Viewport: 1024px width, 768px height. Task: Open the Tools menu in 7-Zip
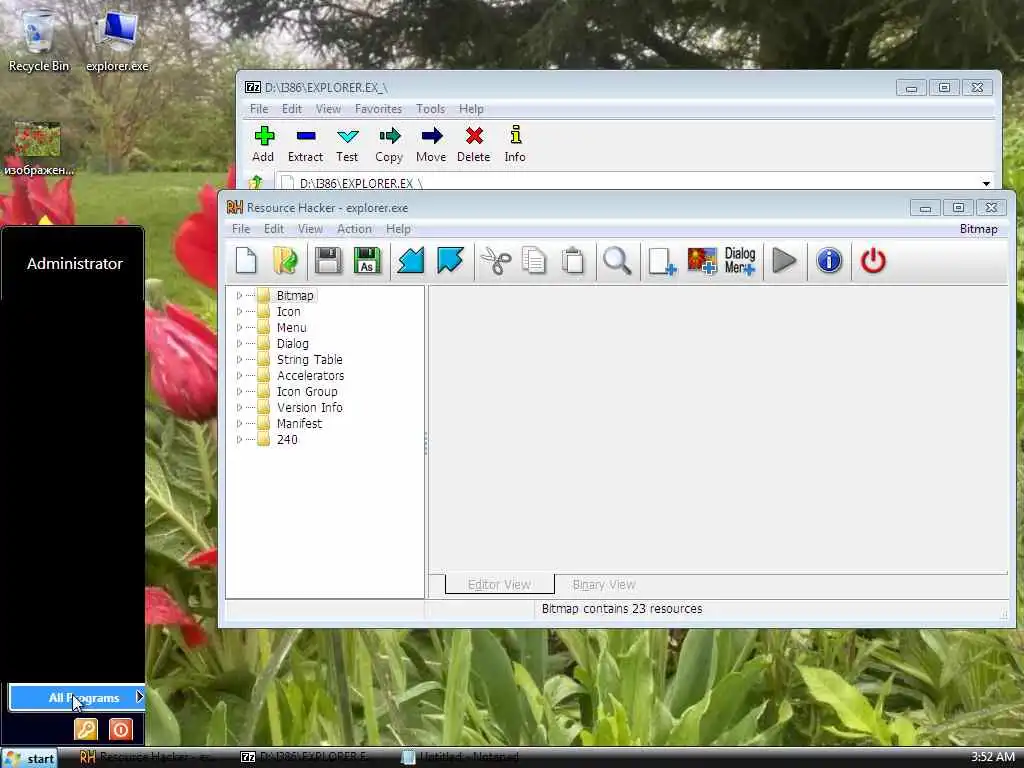430,109
